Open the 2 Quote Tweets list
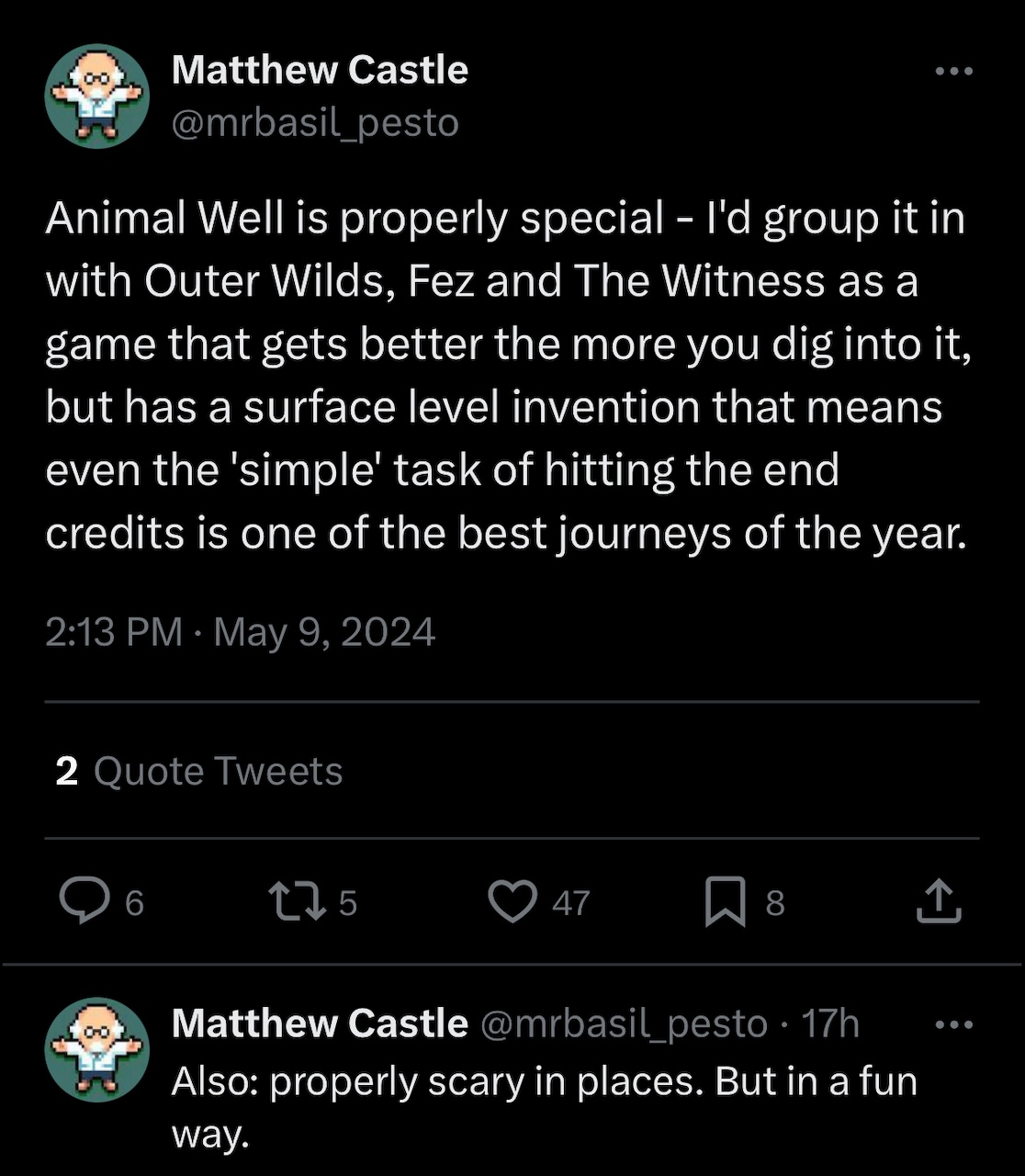This screenshot has height=1176, width=1025. (x=198, y=771)
